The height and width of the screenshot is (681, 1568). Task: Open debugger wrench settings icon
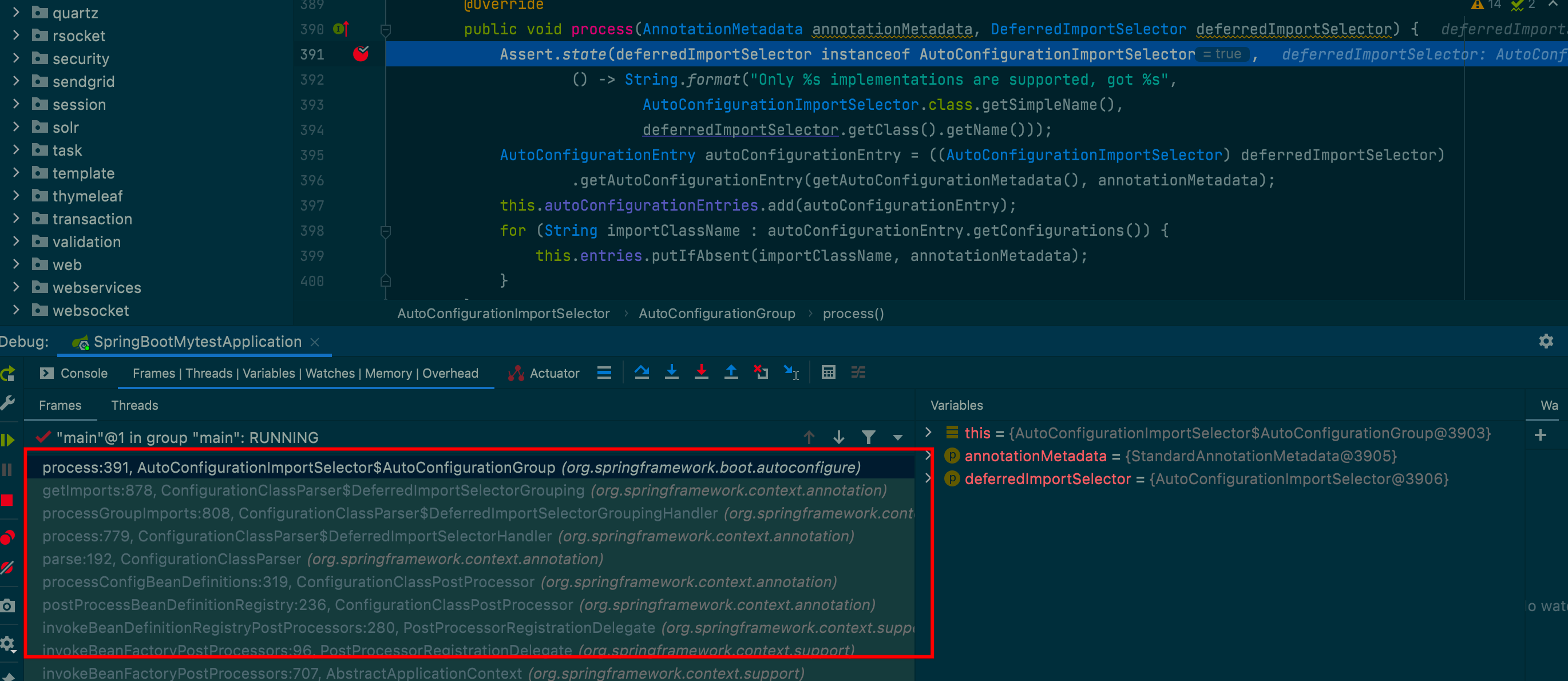[x=7, y=403]
